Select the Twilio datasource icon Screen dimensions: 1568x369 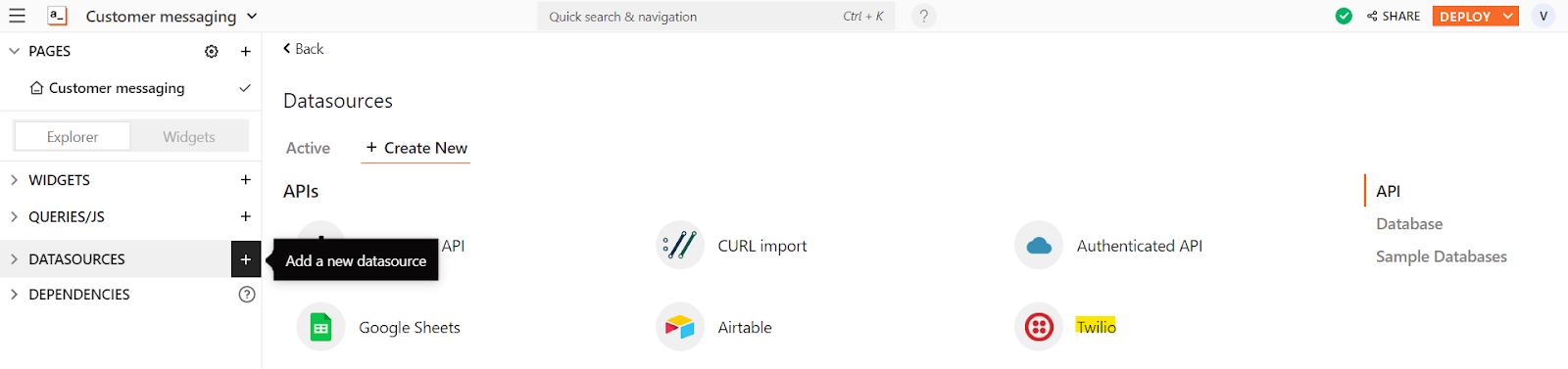[1039, 327]
